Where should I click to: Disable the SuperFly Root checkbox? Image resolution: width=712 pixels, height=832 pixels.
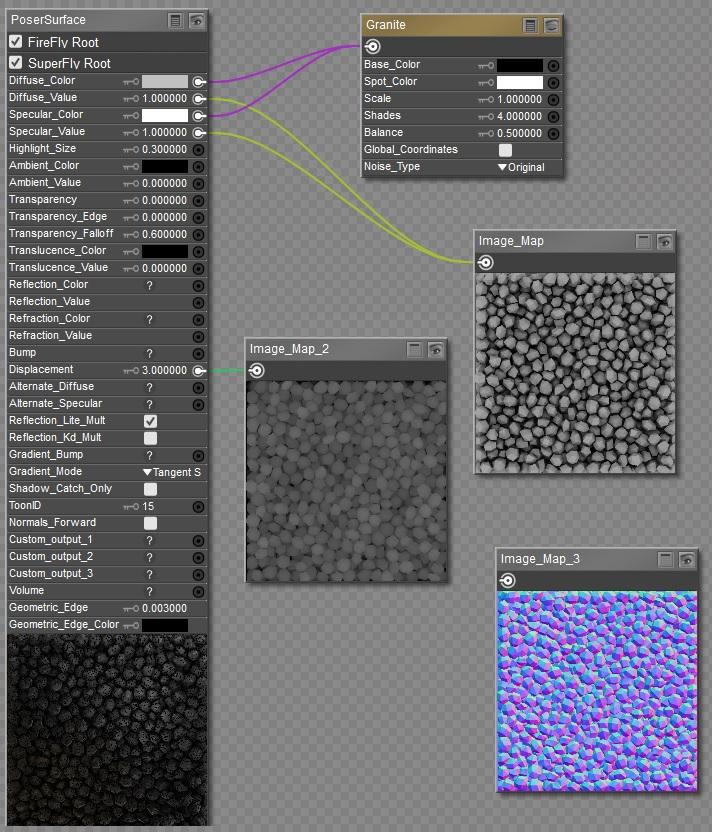(16, 63)
